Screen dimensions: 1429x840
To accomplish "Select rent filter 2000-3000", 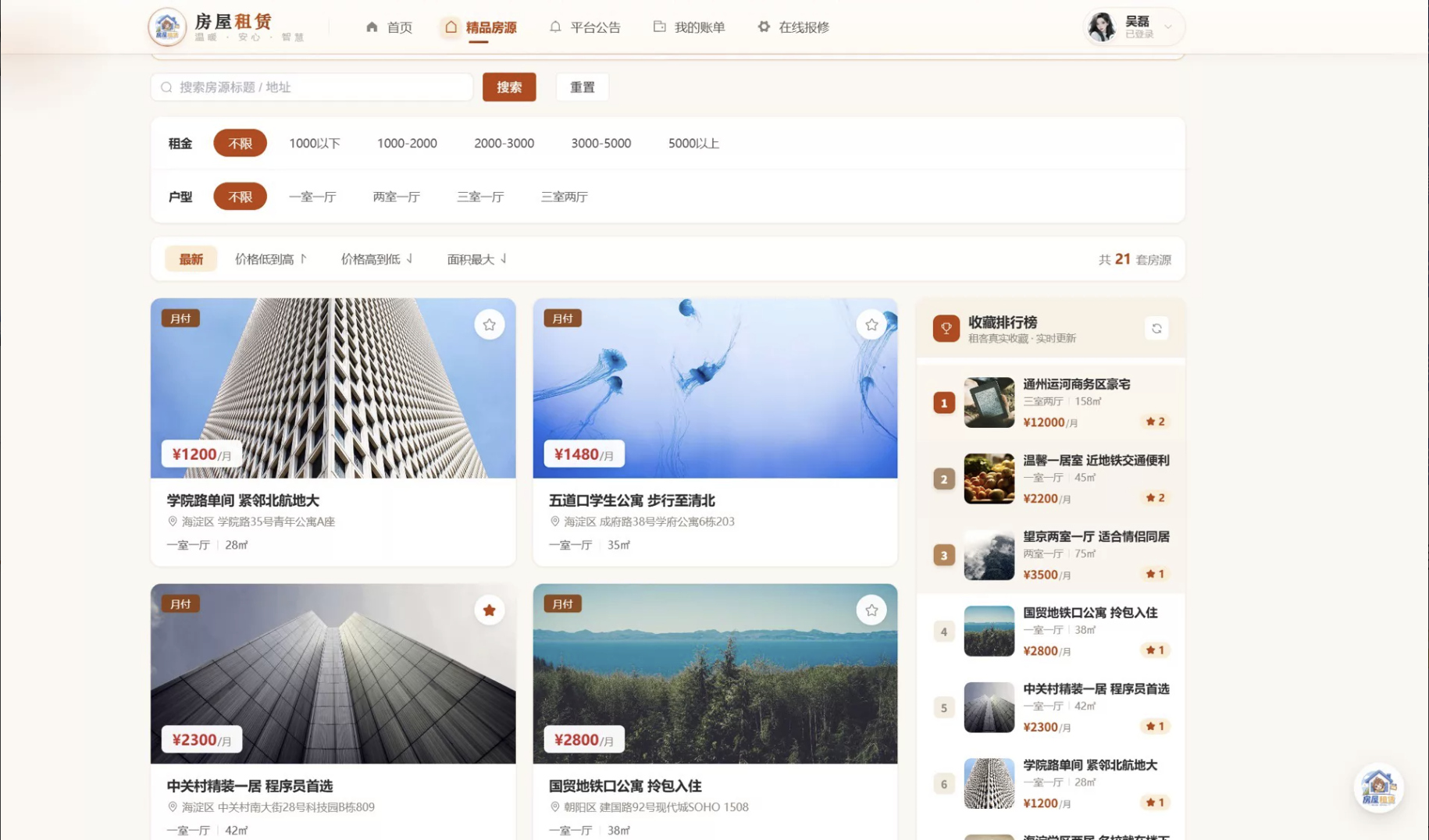I will 504,144.
